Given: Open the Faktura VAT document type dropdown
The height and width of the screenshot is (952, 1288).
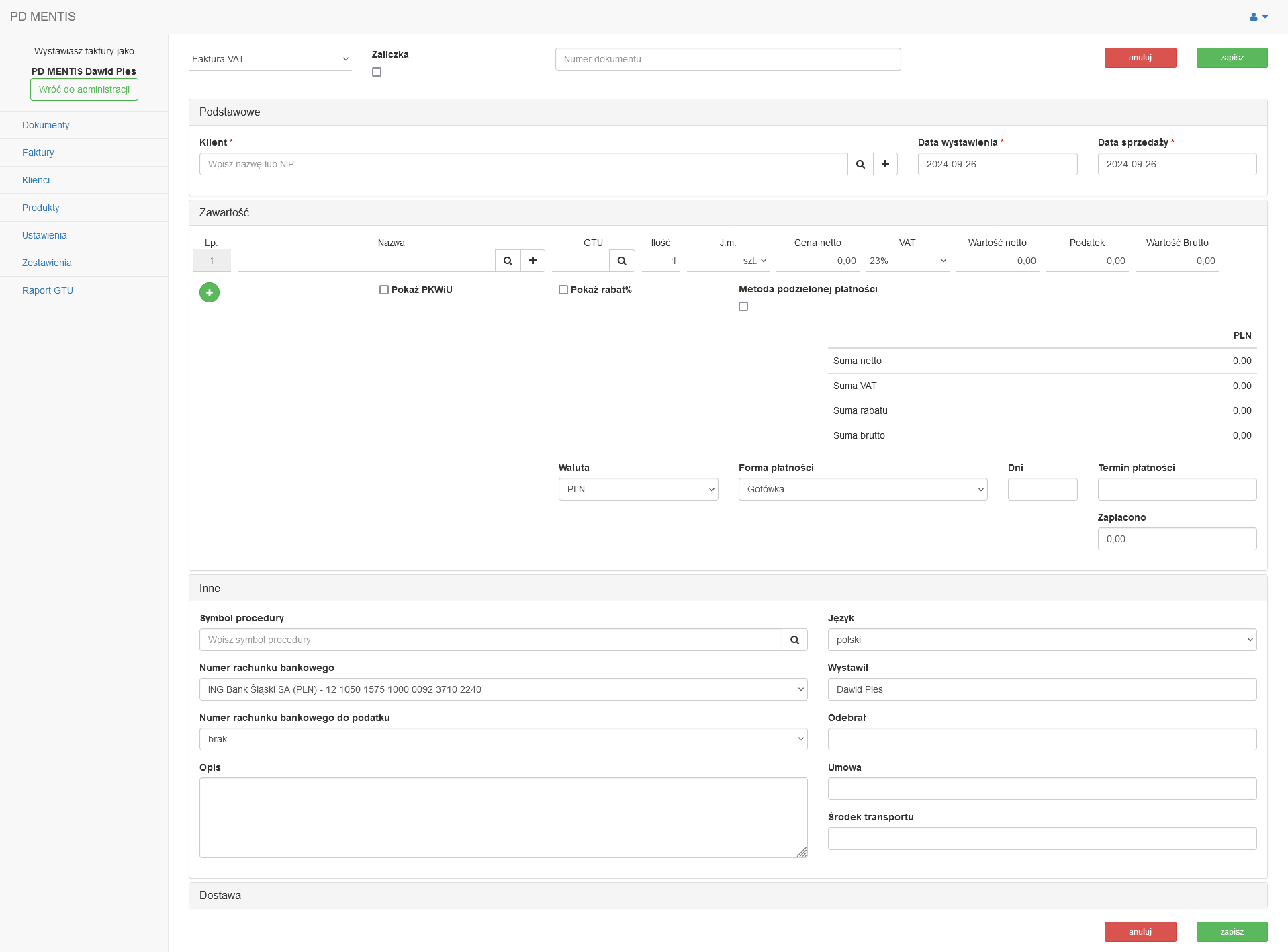Looking at the screenshot, I should [x=270, y=59].
